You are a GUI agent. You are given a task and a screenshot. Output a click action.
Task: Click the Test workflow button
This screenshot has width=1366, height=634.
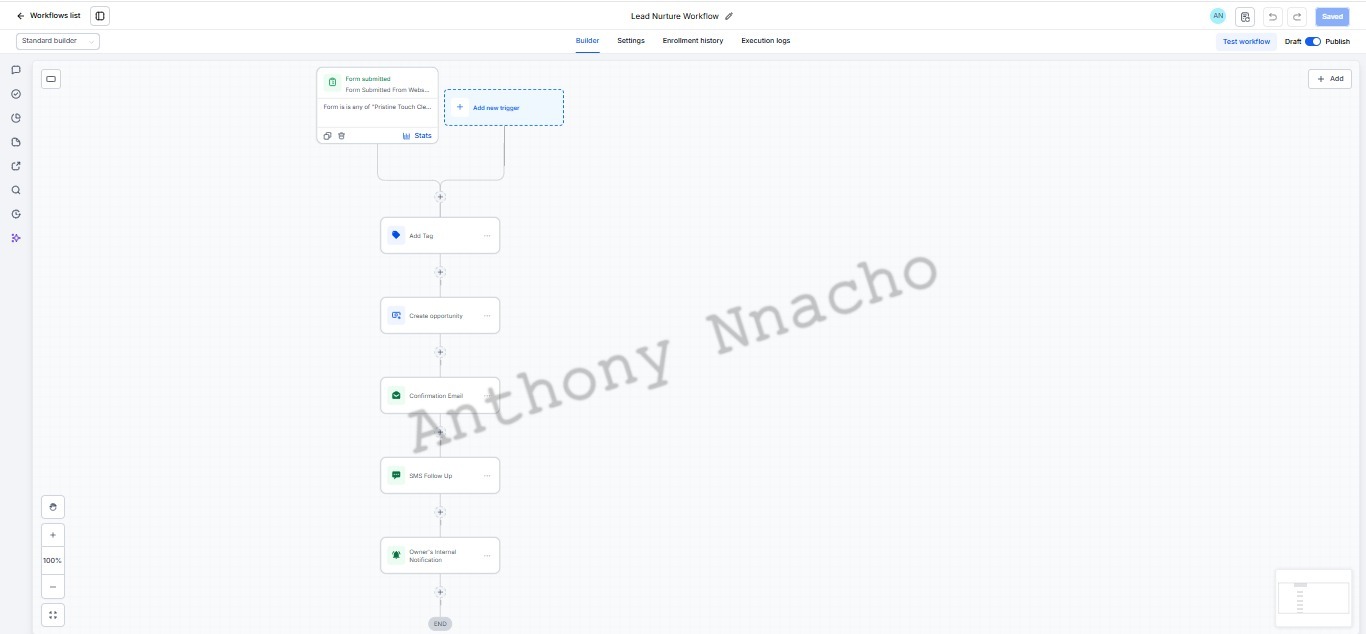1246,41
